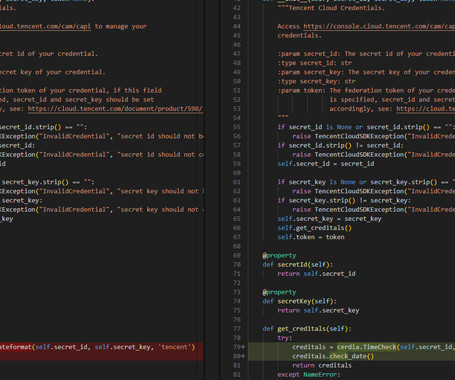The height and width of the screenshot is (380, 455).
Task: Click 'except NameError:' on line 82
Action: click(x=309, y=374)
